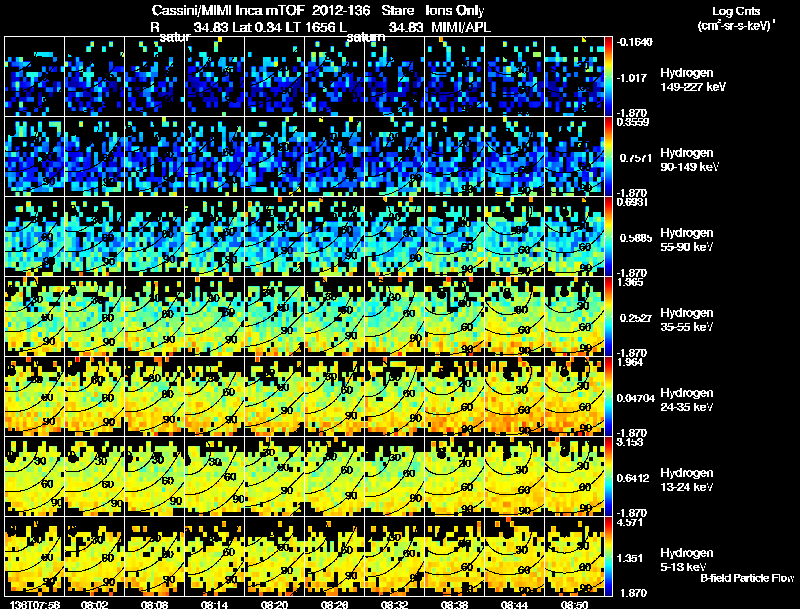Click the Hydrogen 35-55 keV row label
This screenshot has width=800, height=609.
[x=687, y=319]
